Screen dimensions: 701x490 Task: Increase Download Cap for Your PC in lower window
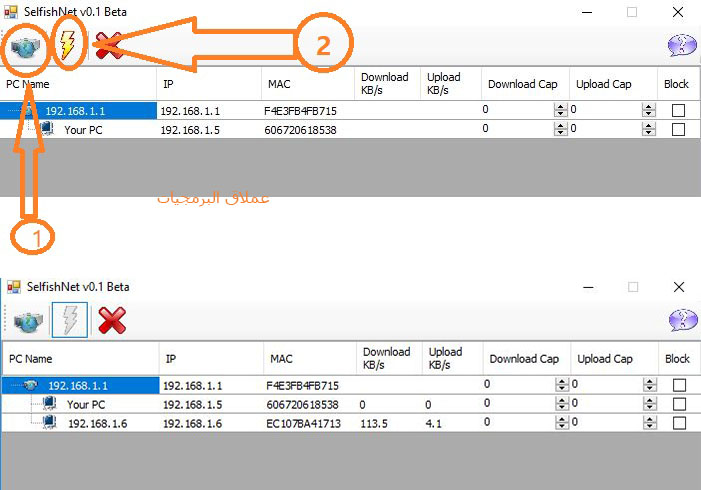[562, 400]
